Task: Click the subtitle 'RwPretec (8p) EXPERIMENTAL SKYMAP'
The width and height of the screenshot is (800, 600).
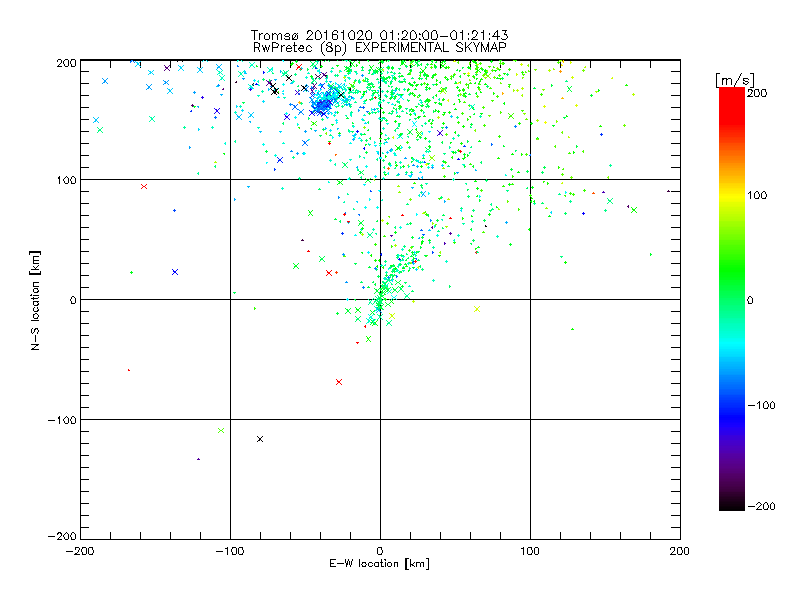Action: [x=380, y=47]
